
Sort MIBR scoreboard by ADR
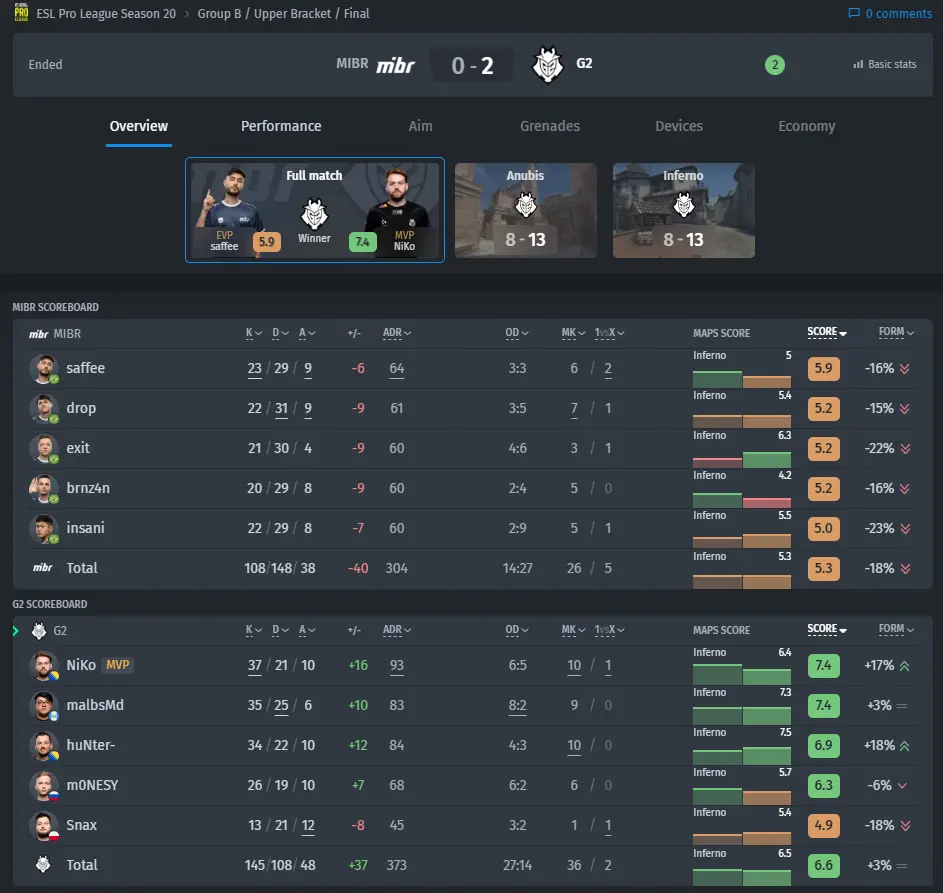(397, 333)
